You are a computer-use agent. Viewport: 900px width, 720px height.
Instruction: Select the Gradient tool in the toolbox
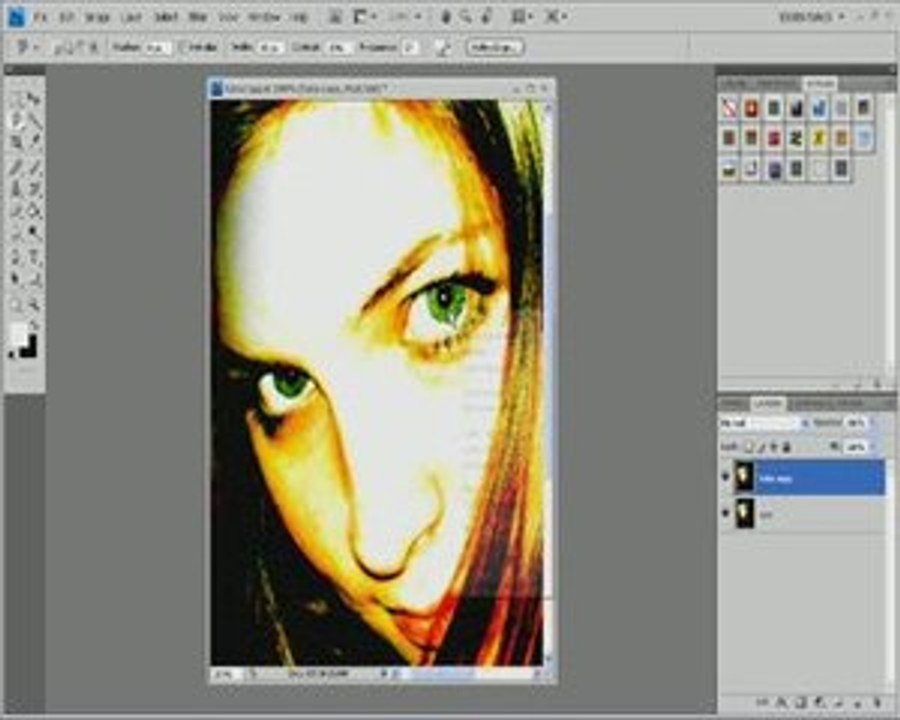click(34, 211)
